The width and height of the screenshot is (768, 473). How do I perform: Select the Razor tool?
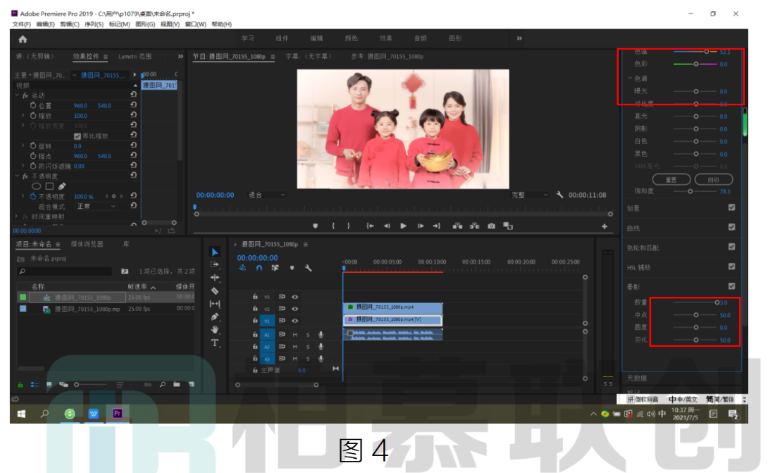[x=215, y=291]
